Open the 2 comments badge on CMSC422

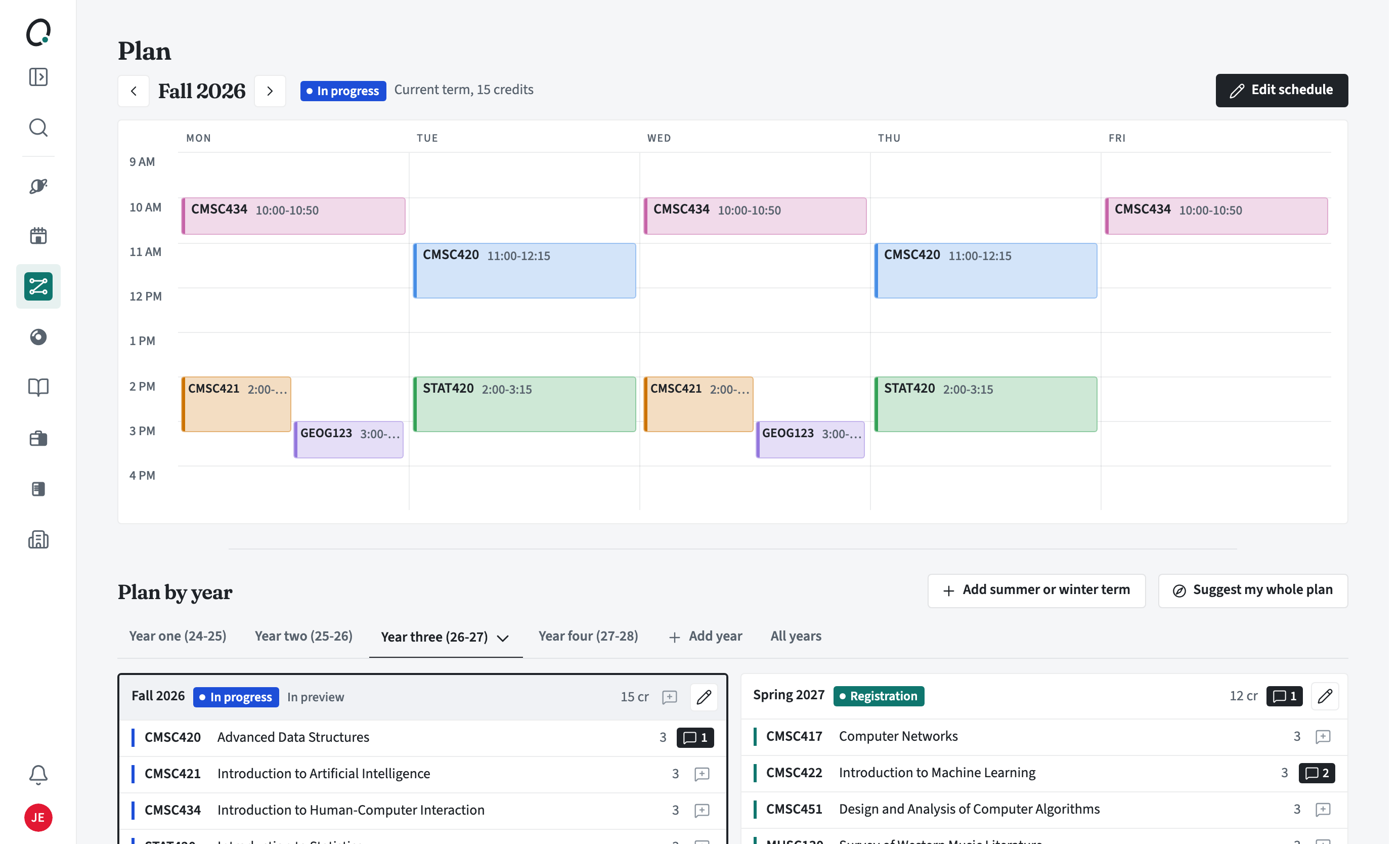coord(1317,772)
